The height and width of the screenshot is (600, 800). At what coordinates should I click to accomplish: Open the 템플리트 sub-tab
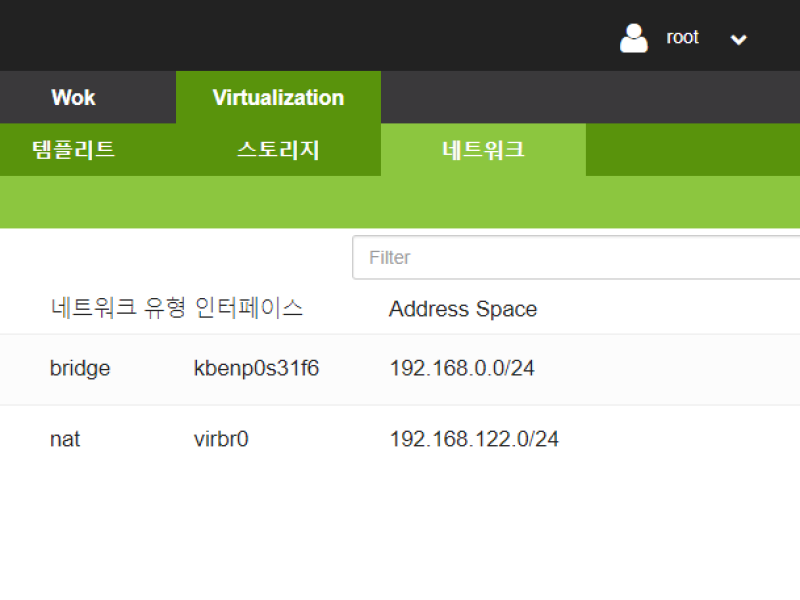[x=73, y=150]
